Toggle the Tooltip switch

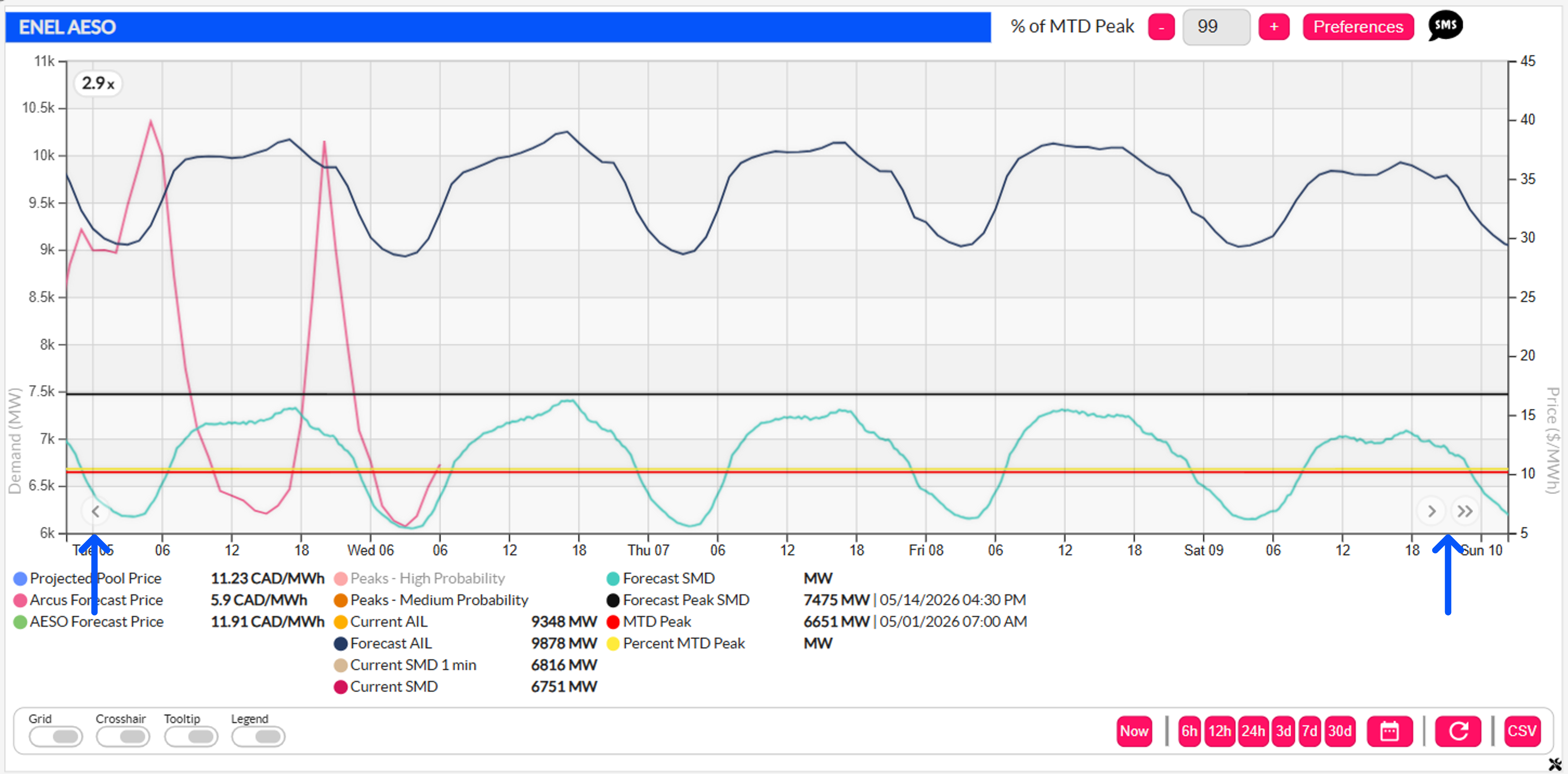191,736
